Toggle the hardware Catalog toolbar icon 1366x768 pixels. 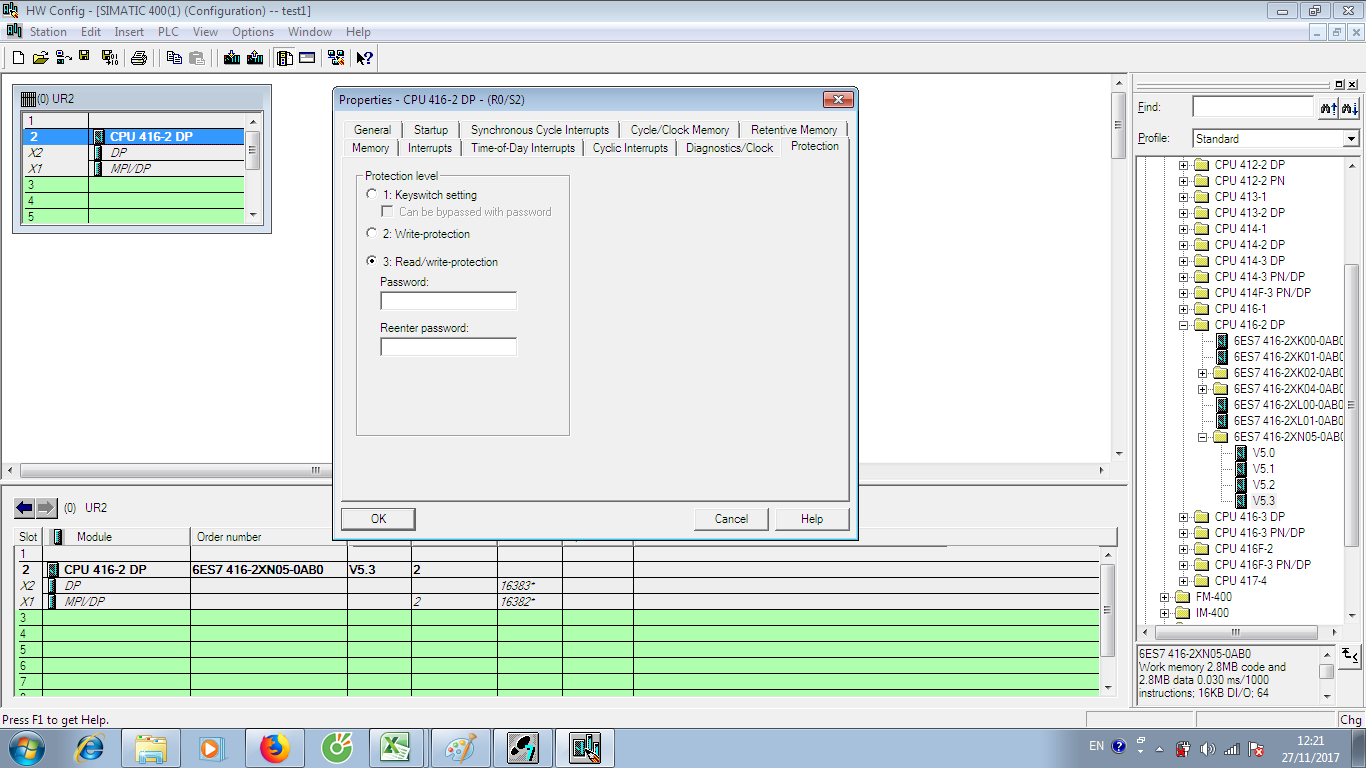click(x=285, y=58)
